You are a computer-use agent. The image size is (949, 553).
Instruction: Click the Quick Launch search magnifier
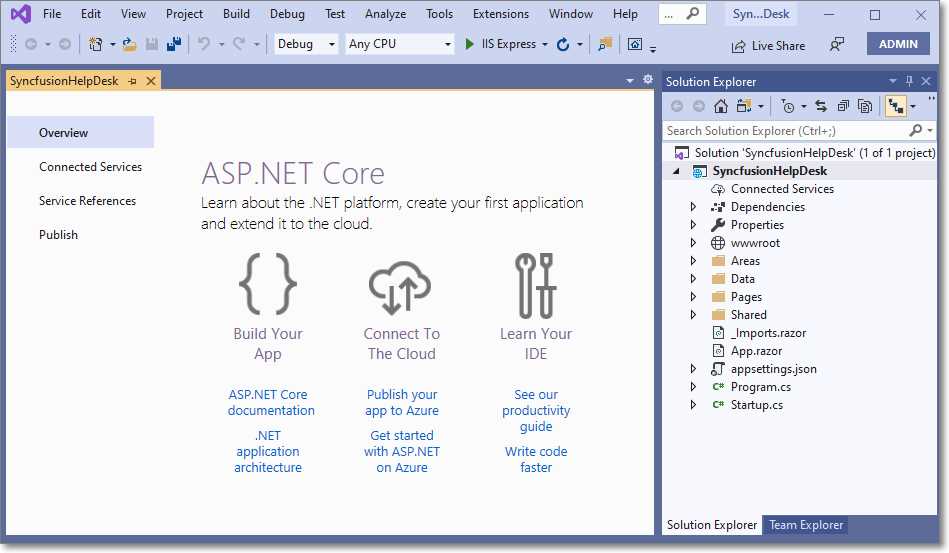click(x=692, y=13)
